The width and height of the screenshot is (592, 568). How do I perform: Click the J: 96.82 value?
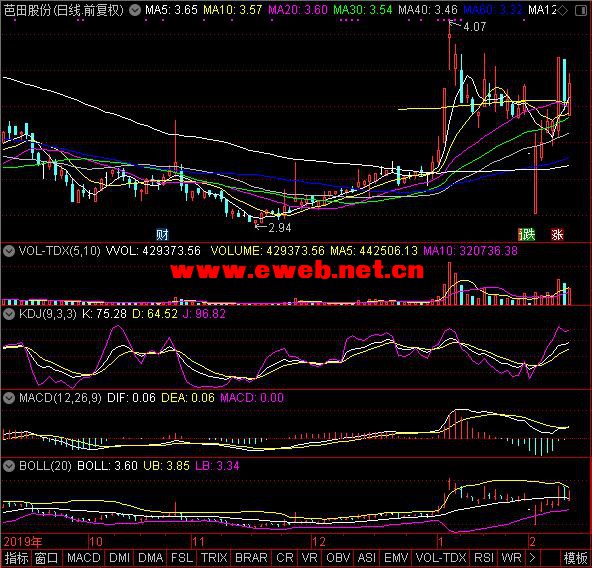point(204,314)
